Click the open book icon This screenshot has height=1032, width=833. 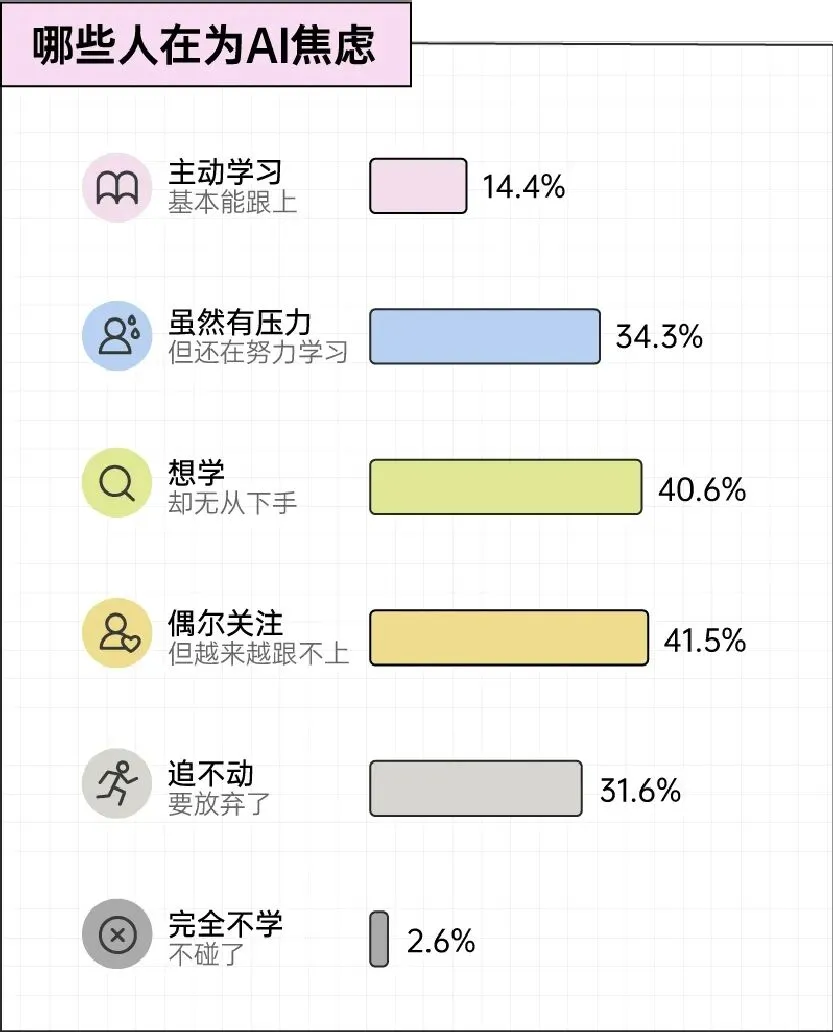117,188
